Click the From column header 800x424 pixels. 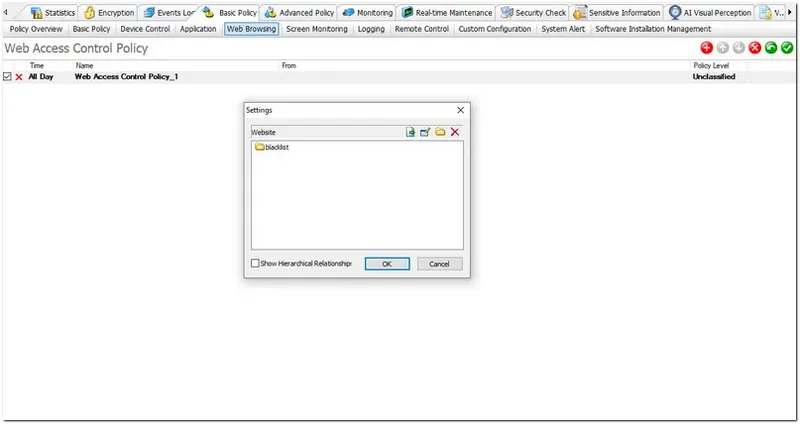tap(289, 65)
